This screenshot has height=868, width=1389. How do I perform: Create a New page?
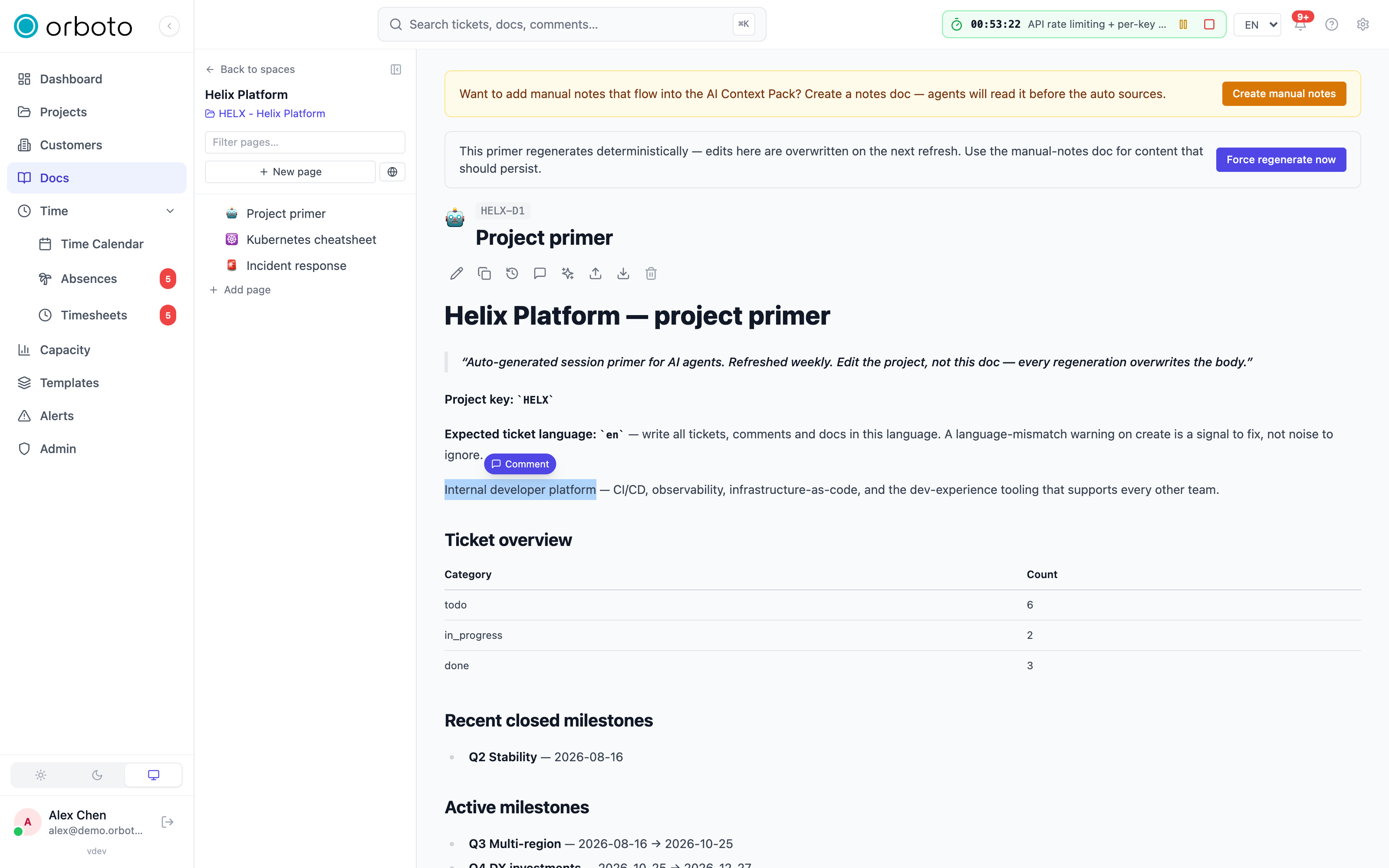point(290,172)
